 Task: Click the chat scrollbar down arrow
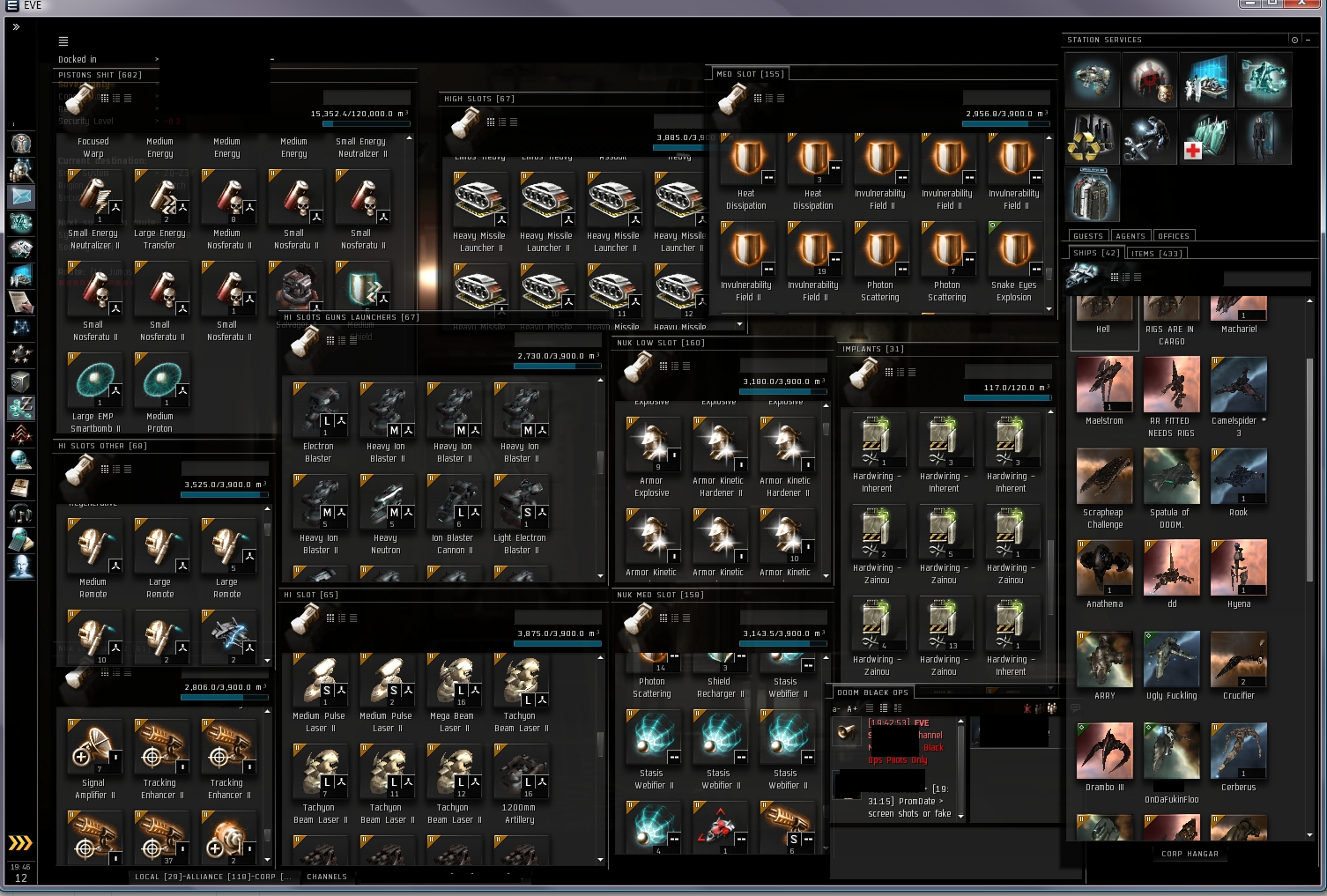960,816
